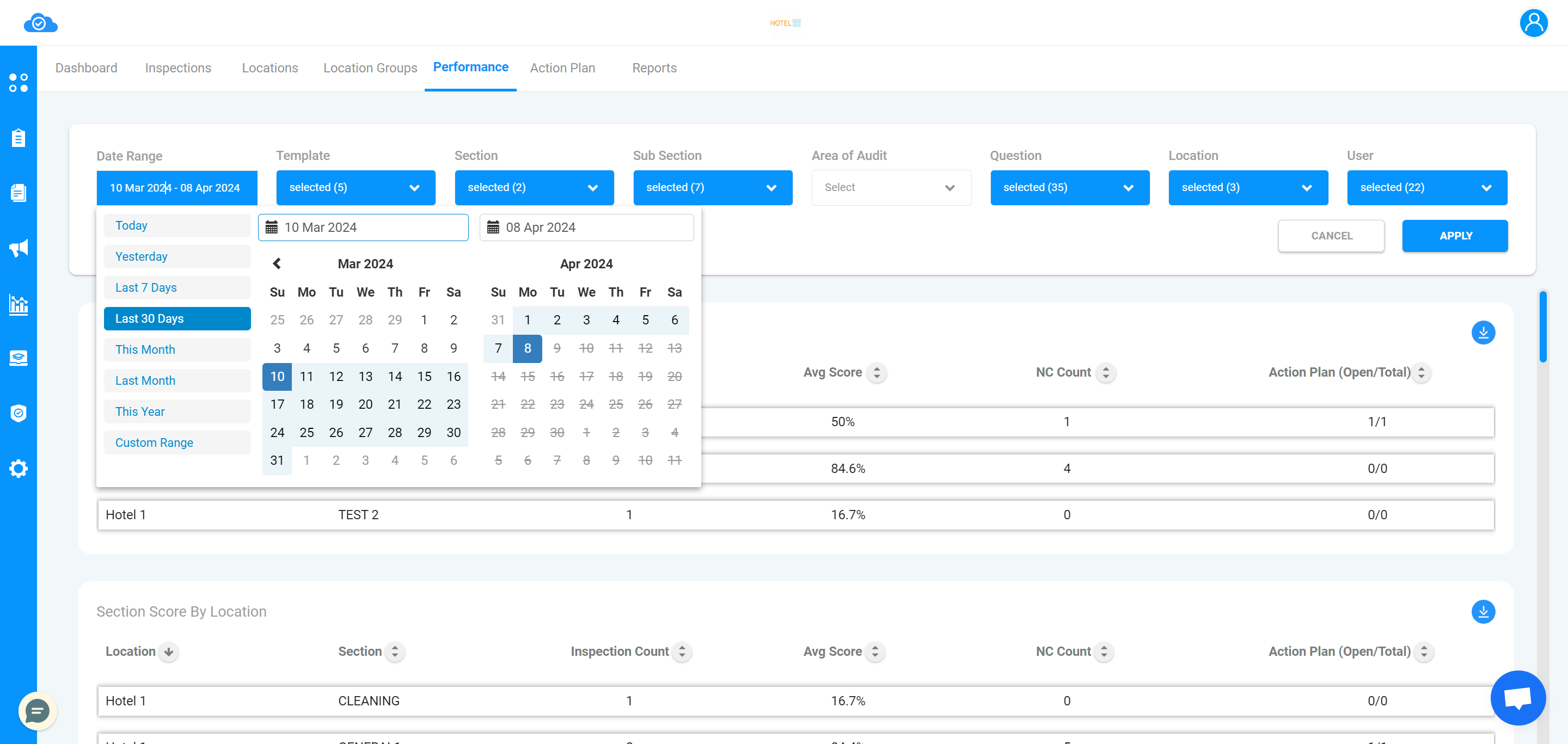Expand the Template dropdown filter

coord(354,187)
